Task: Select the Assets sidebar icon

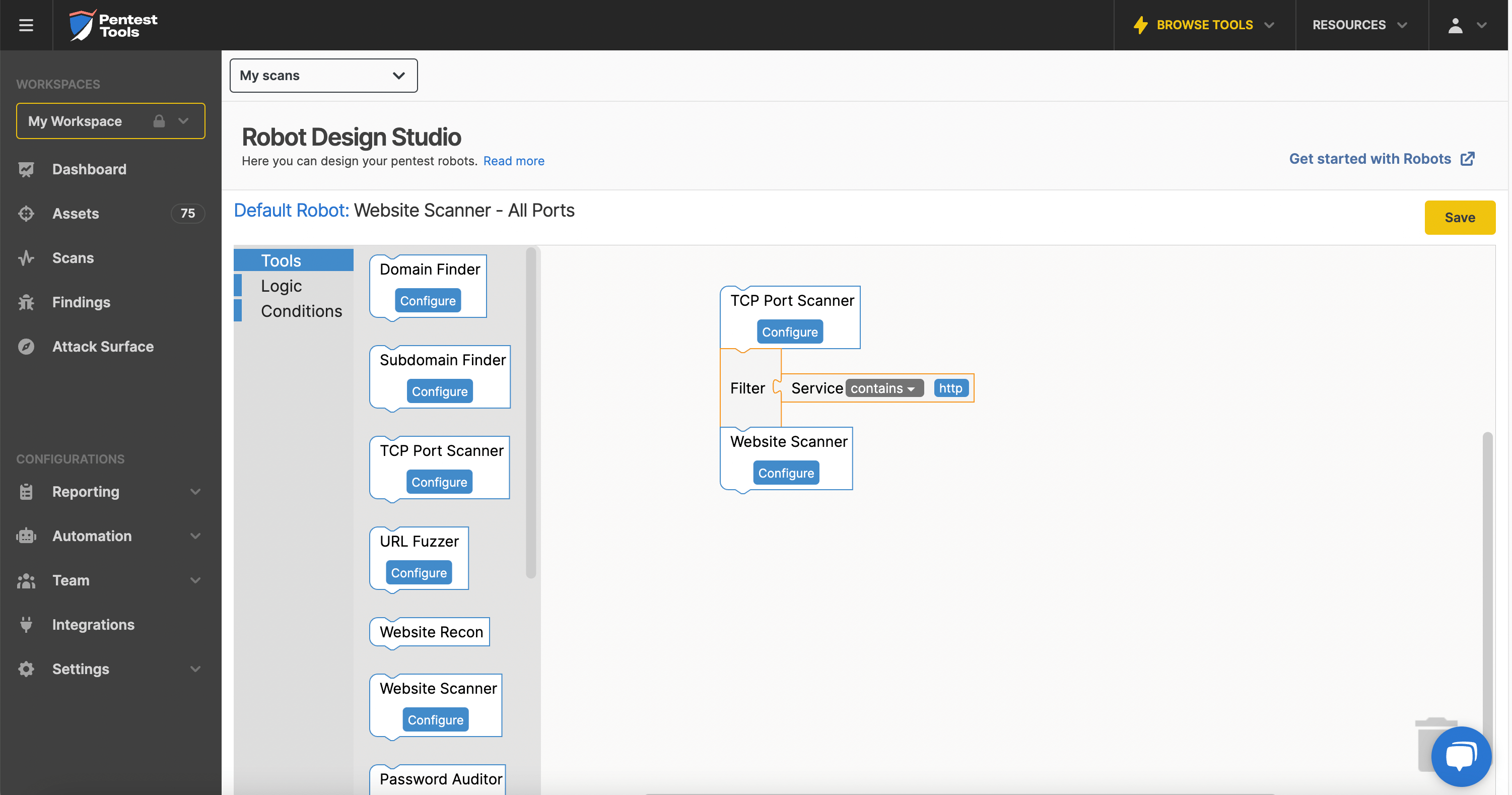Action: coord(26,213)
